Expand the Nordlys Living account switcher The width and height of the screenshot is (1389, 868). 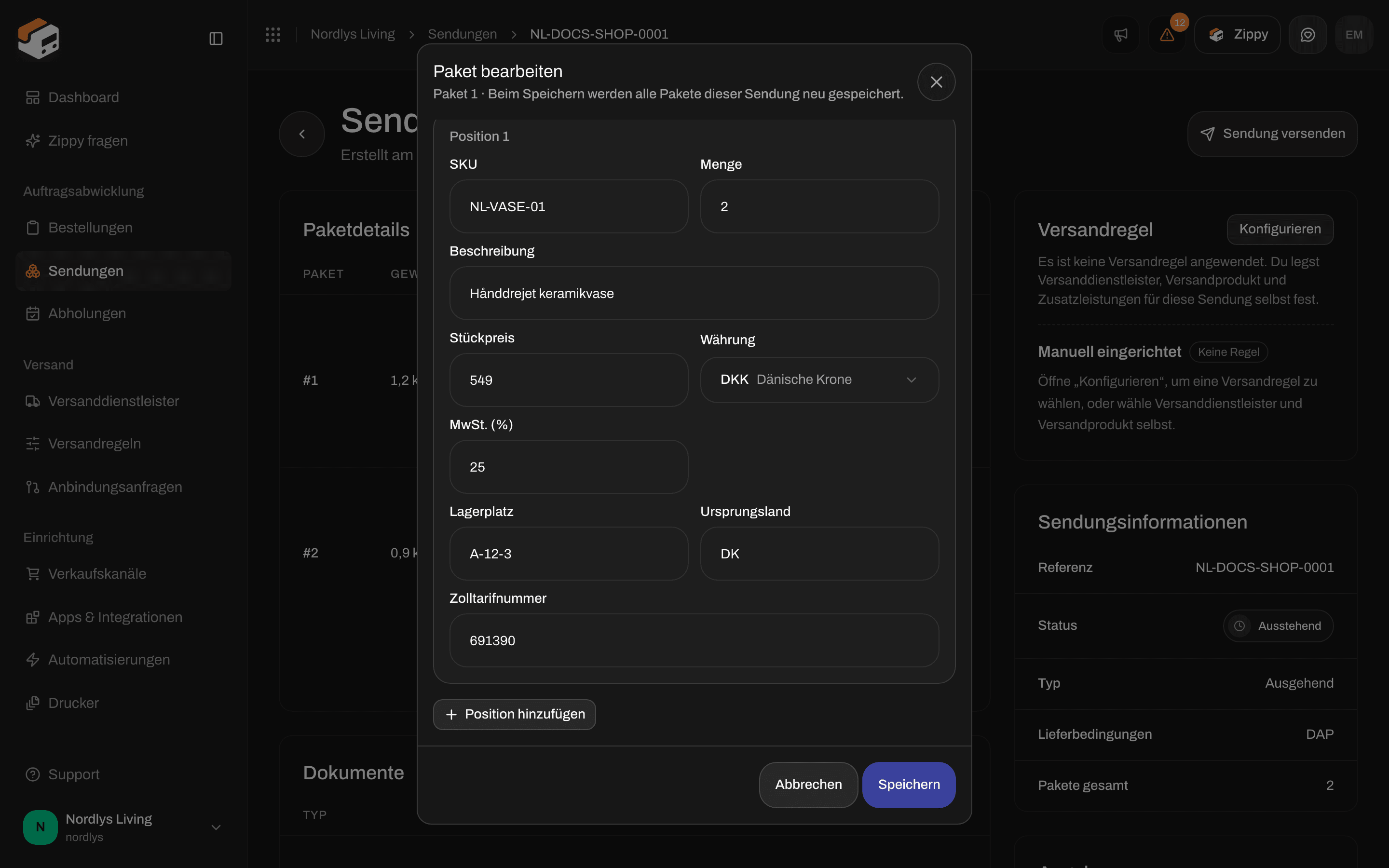123,827
